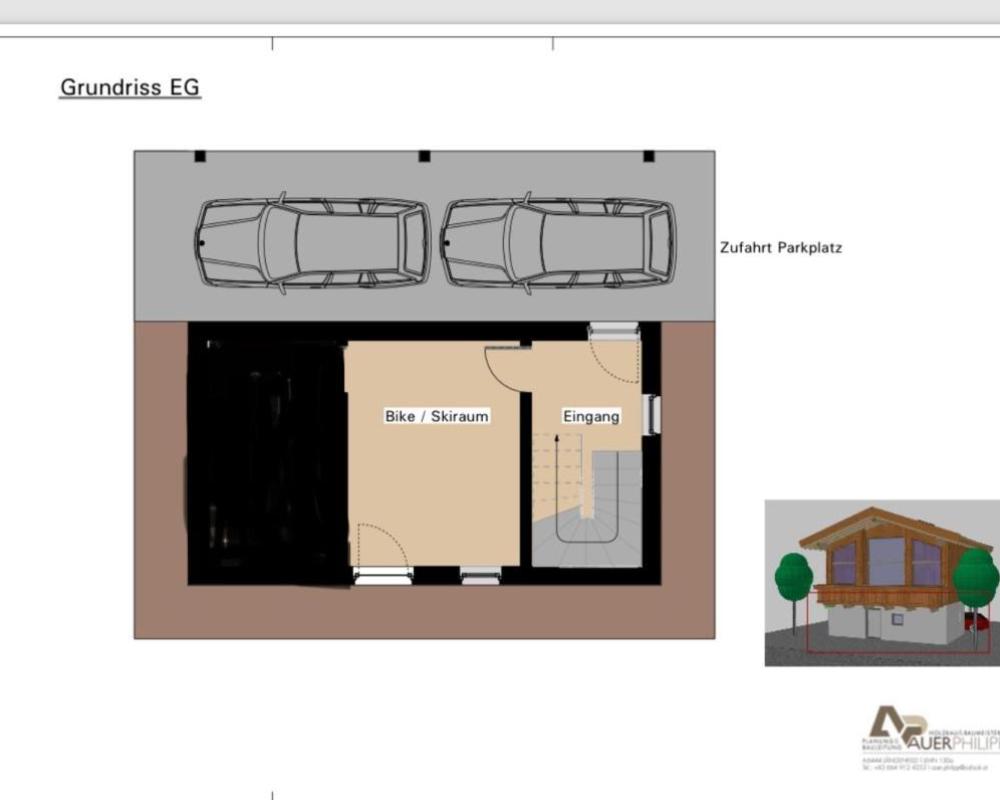Viewport: 1000px width, 800px height.
Task: Open the 3D house rendering thumbnail
Action: click(882, 582)
